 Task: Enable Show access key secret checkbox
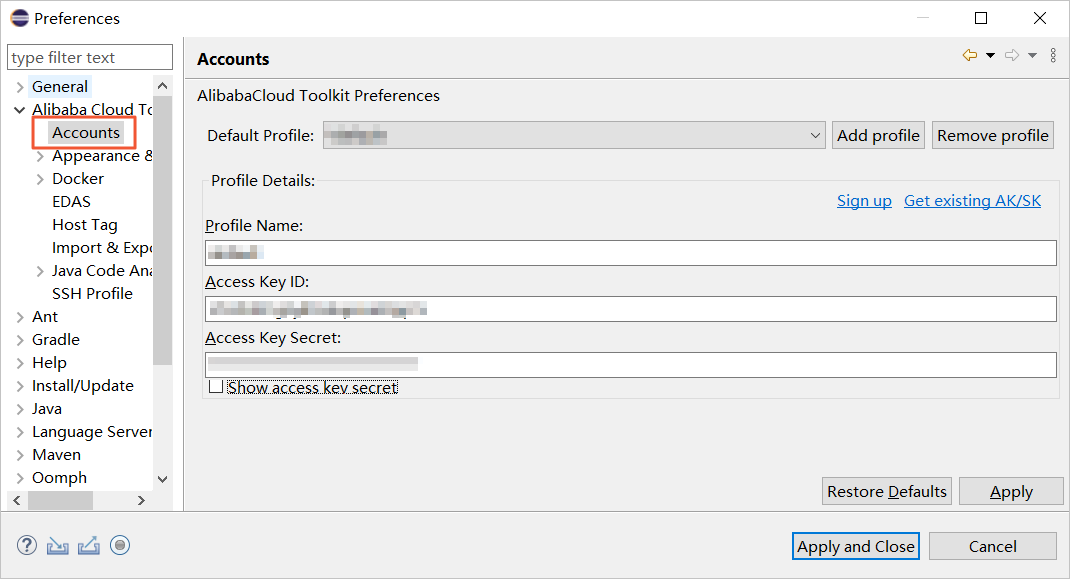[x=216, y=387]
